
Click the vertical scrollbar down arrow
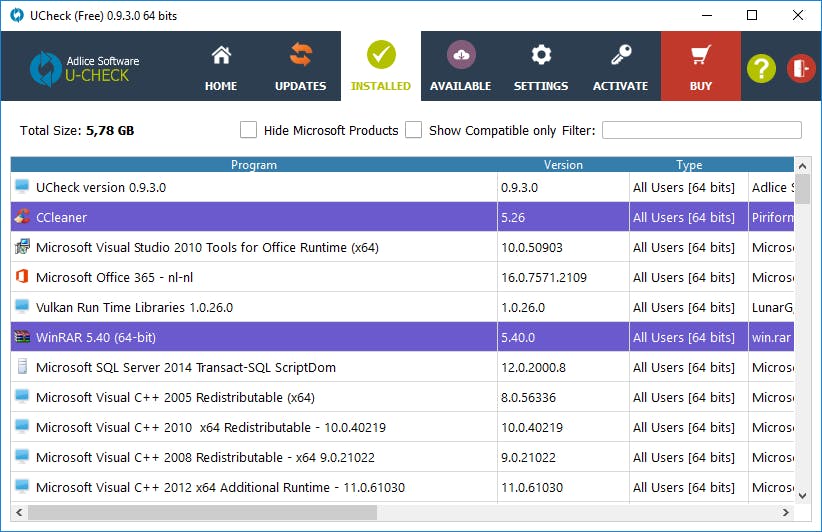pos(803,495)
